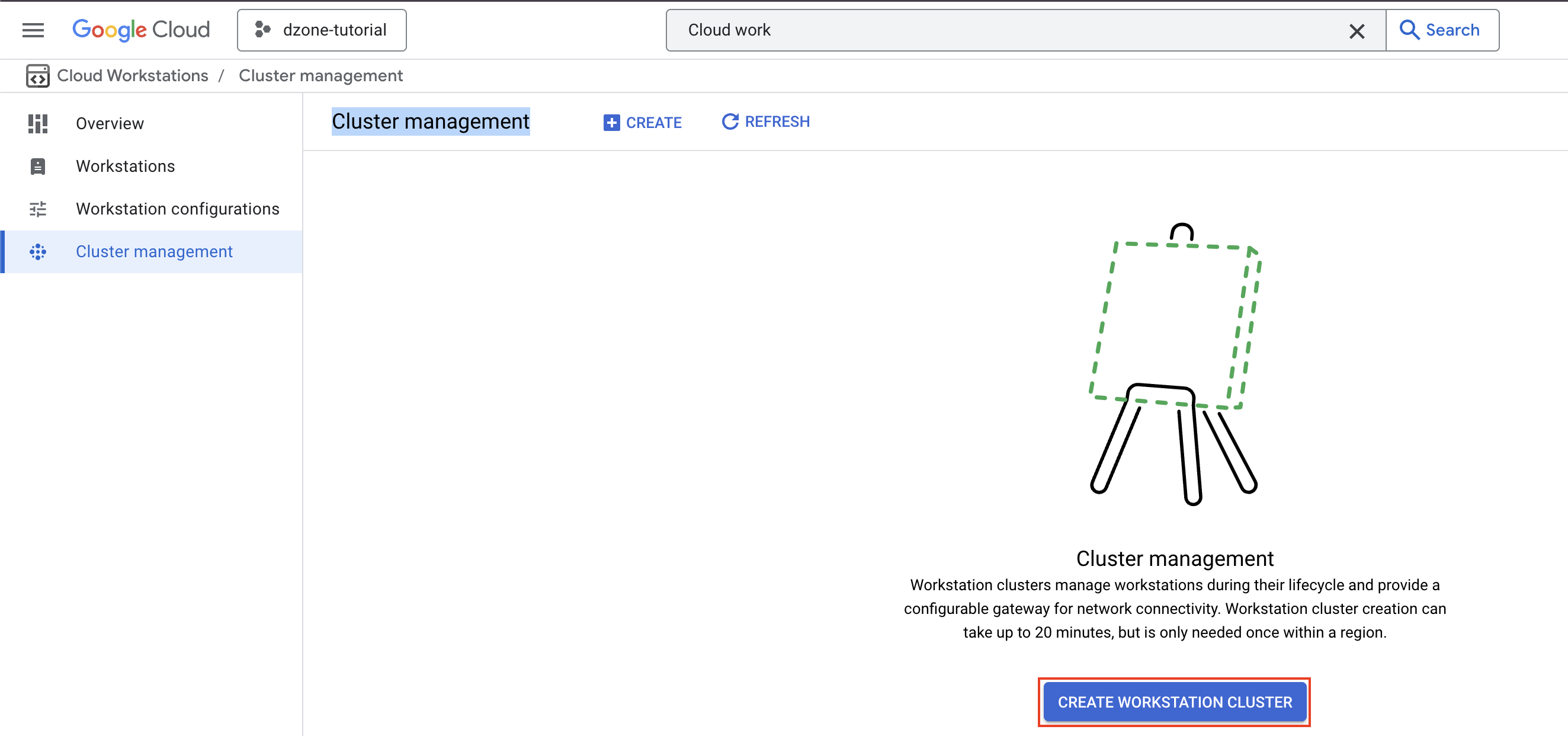Click the Google Cloud logo
This screenshot has width=1568, height=736.
pos(140,29)
